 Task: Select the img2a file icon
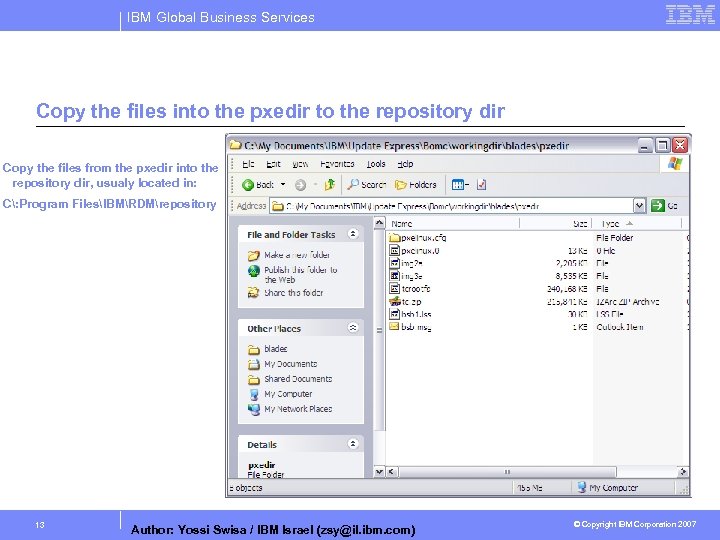coord(394,263)
